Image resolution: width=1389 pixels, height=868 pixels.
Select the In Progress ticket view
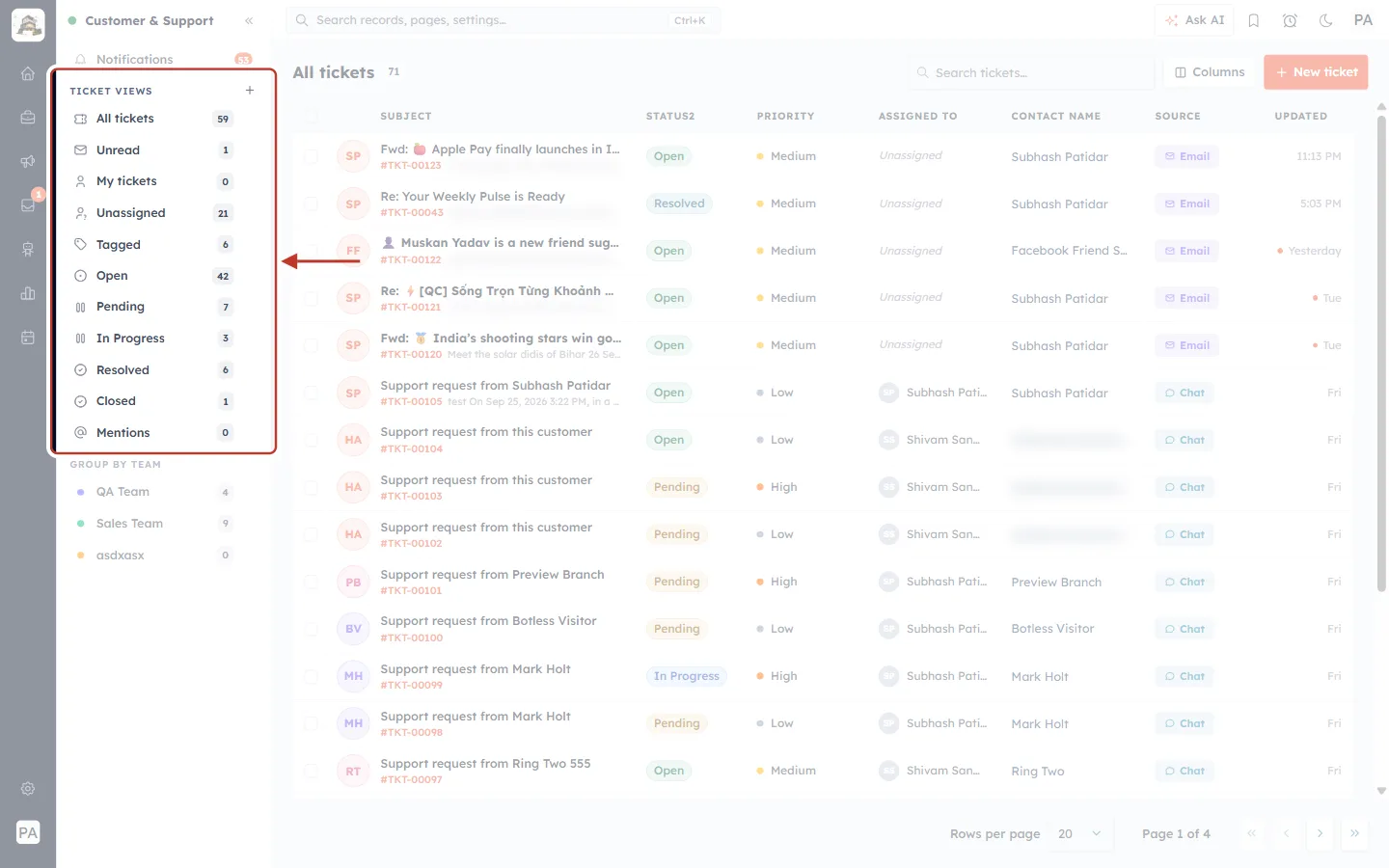(x=154, y=339)
